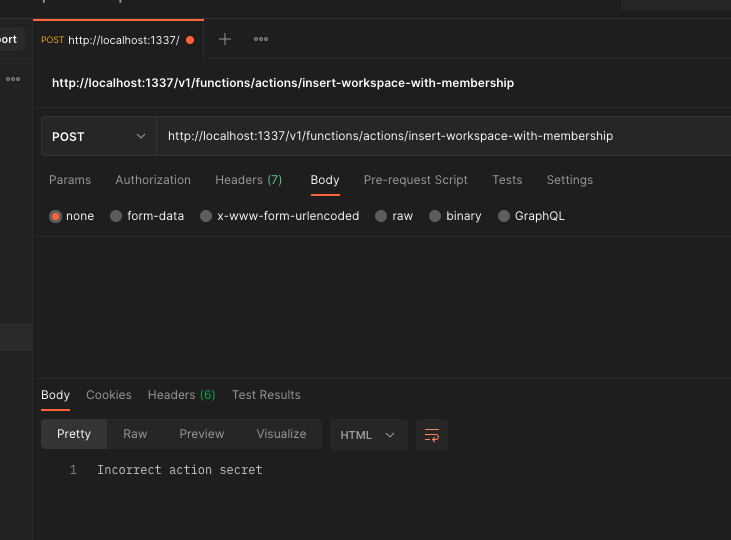Screen dimensions: 731x540
Task: Open the request Settings tab
Action: point(570,180)
